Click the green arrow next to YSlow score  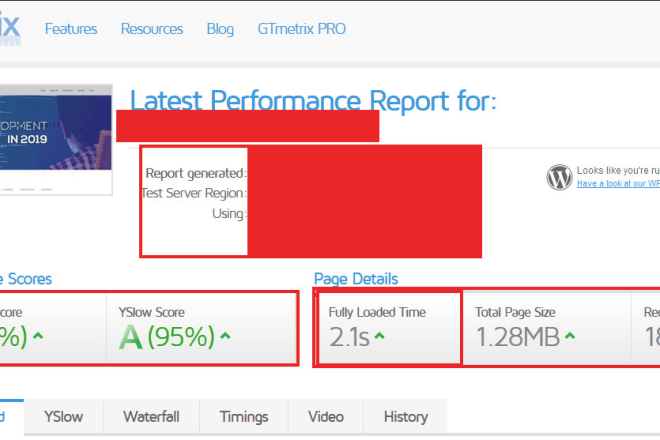(225, 336)
